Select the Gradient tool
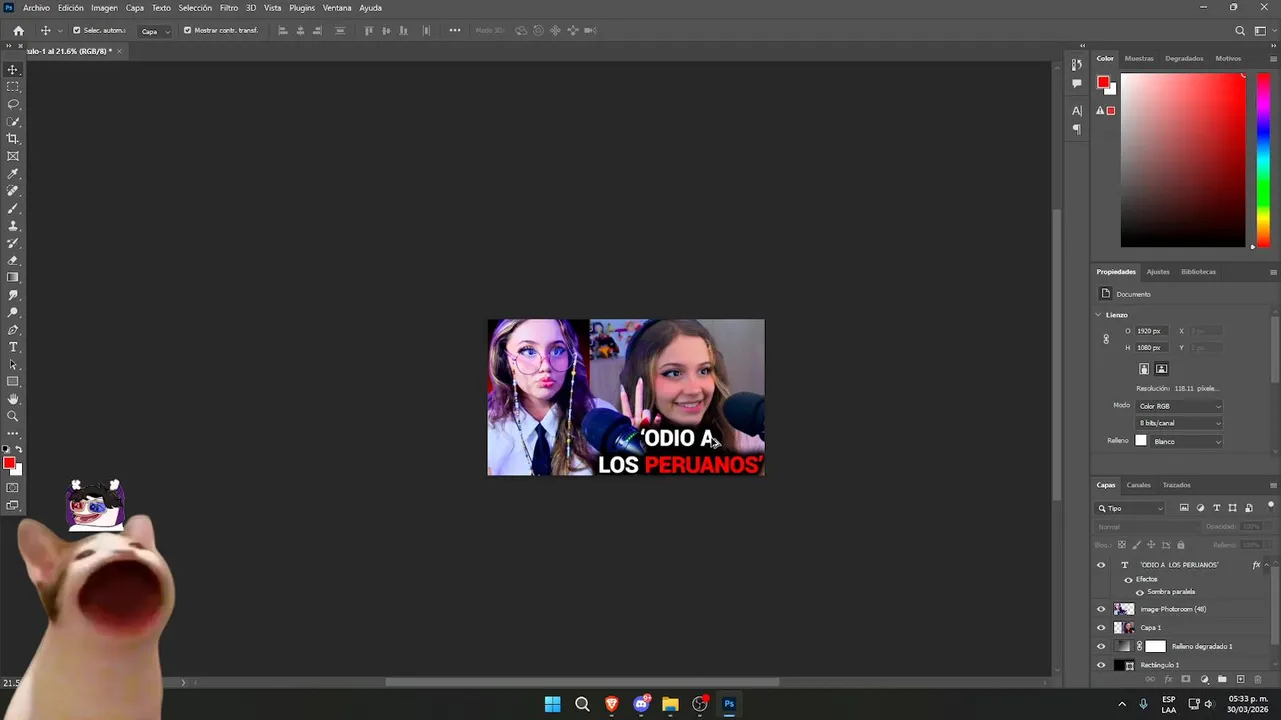Image resolution: width=1281 pixels, height=720 pixels. pyautogui.click(x=13, y=278)
